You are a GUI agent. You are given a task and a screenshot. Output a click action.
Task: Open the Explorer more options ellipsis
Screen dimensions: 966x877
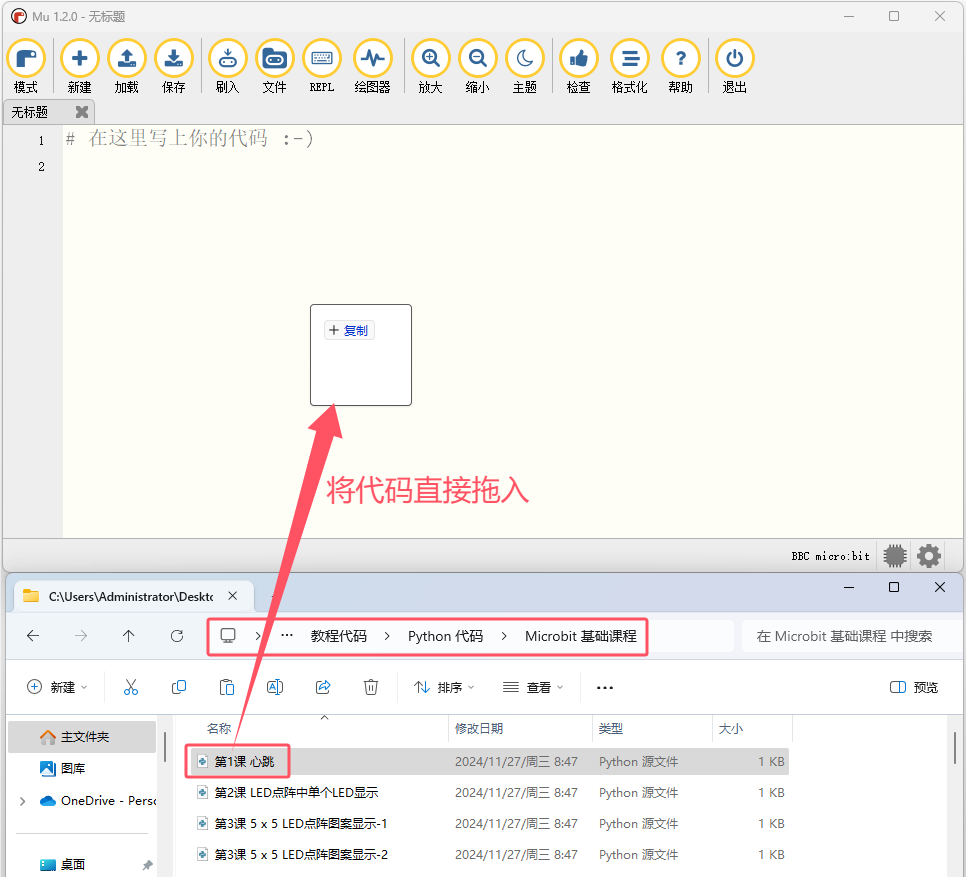(x=605, y=687)
